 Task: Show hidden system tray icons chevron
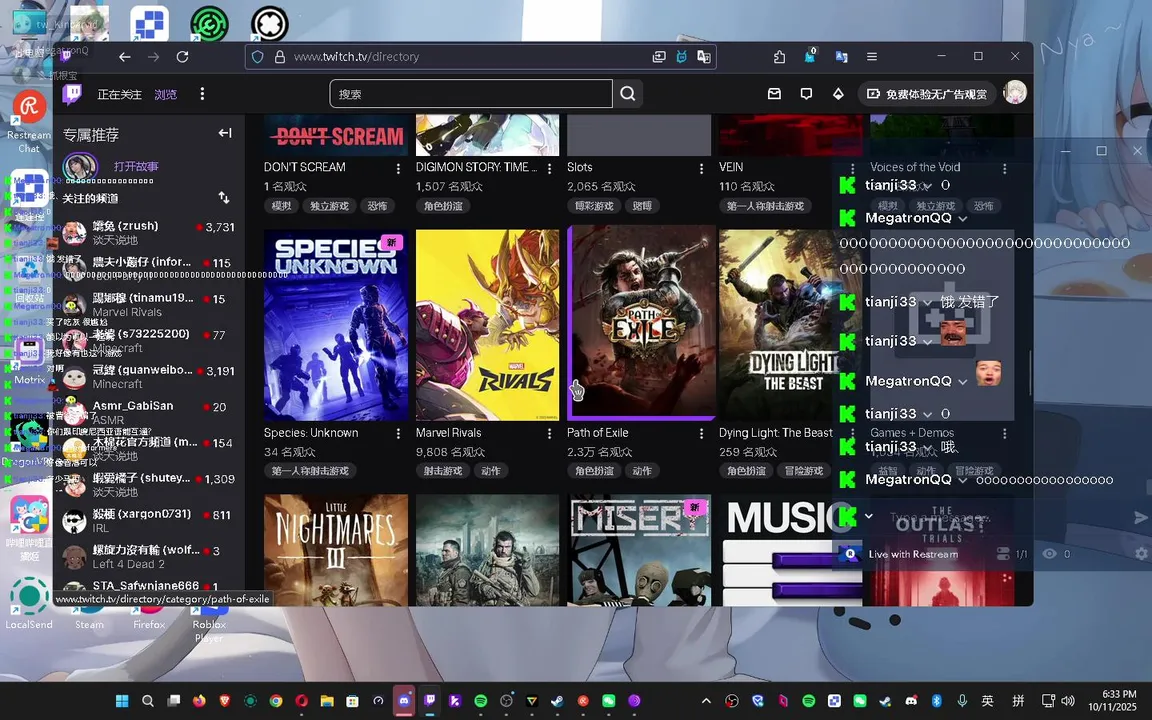pyautogui.click(x=706, y=701)
